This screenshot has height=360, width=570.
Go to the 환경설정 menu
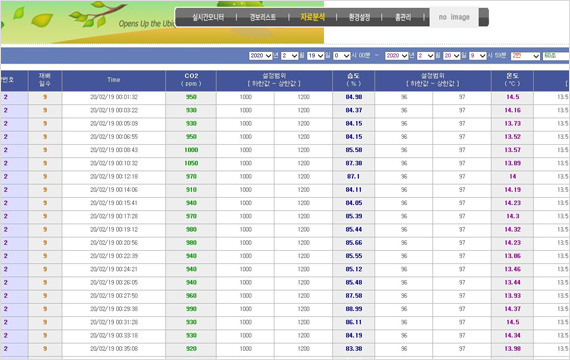[359, 17]
